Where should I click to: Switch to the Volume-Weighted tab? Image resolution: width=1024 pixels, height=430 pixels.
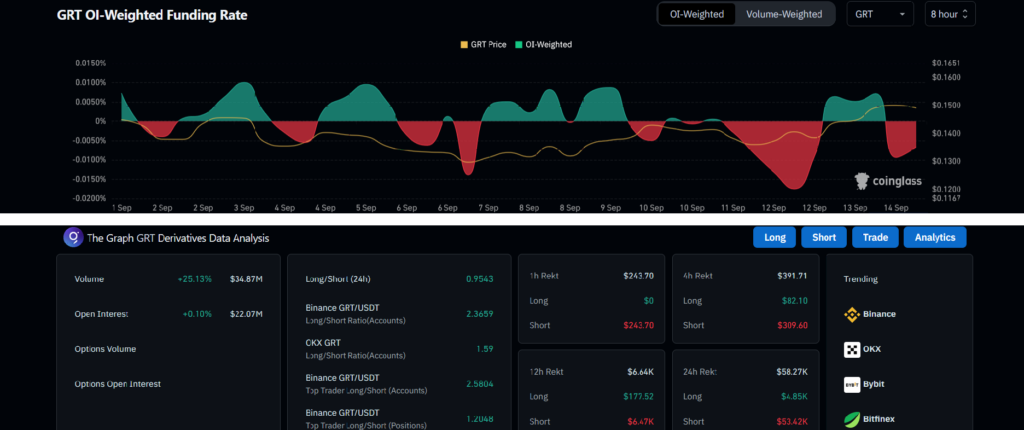click(784, 14)
